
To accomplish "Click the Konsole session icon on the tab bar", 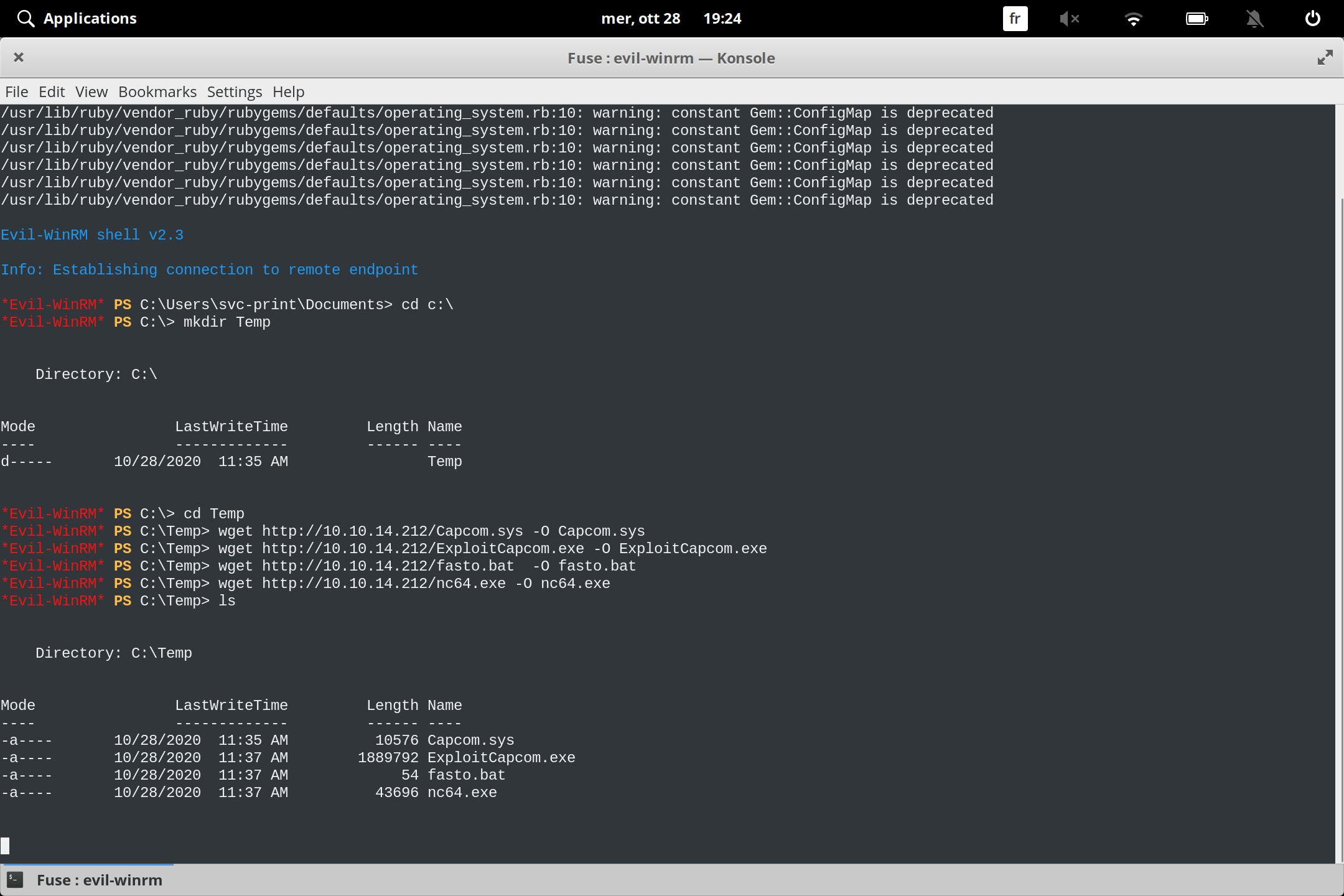I will coord(14,880).
